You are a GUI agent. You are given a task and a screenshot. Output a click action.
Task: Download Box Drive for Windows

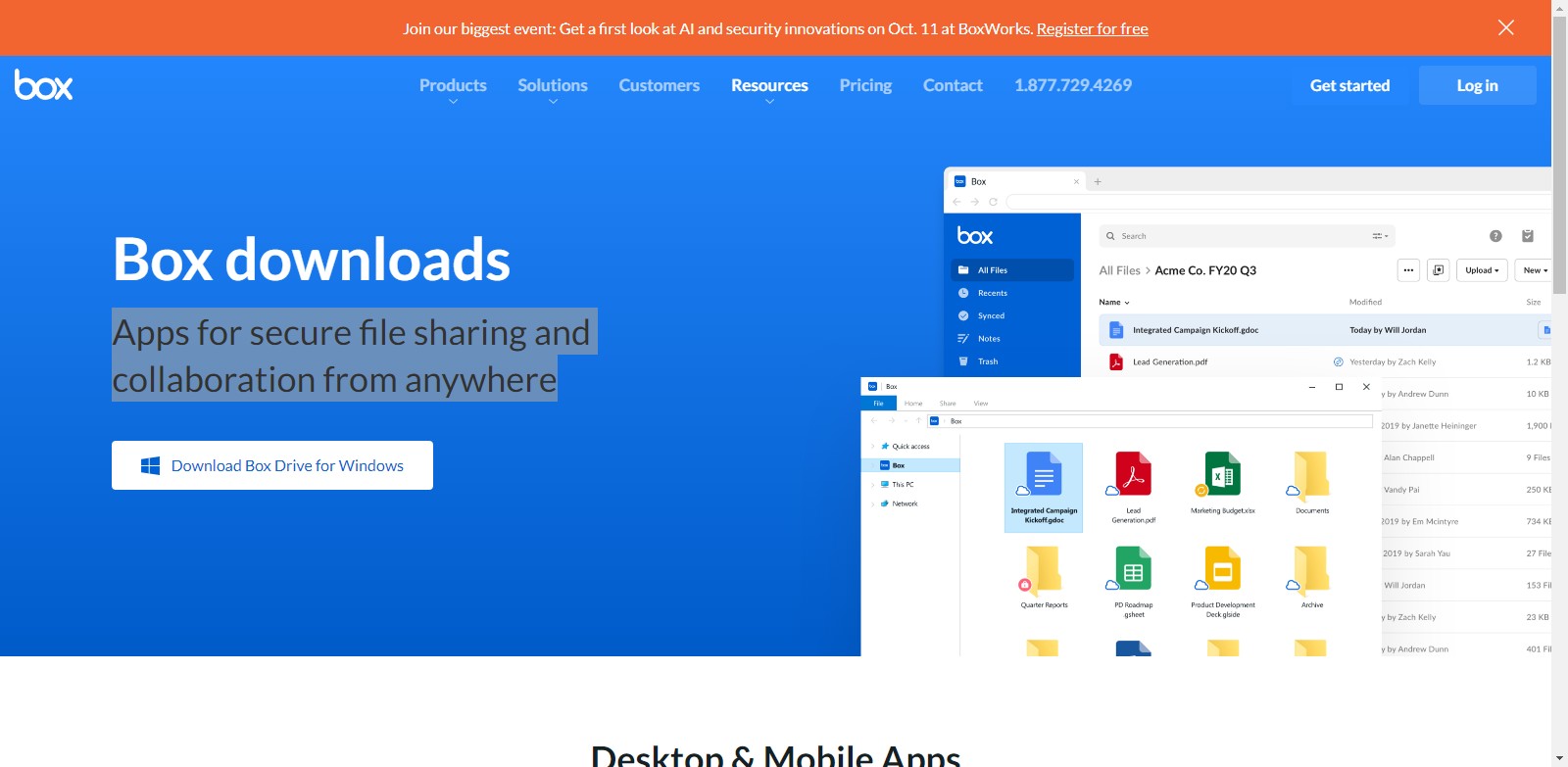tap(272, 465)
